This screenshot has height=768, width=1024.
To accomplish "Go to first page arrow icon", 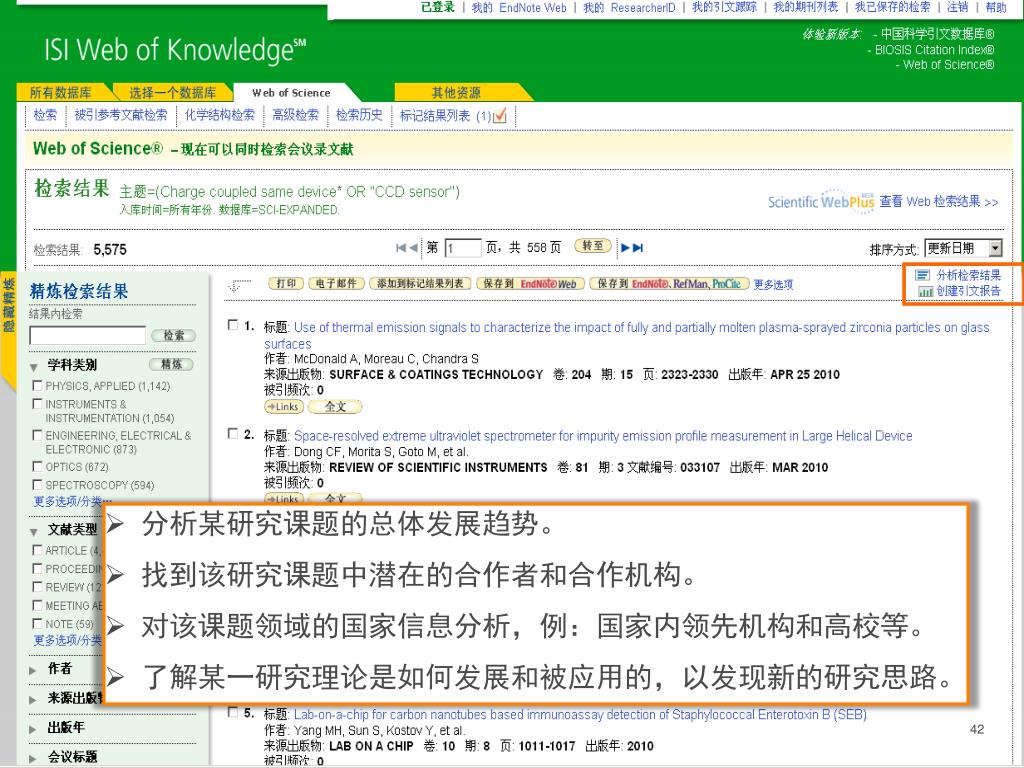I will 401,248.
